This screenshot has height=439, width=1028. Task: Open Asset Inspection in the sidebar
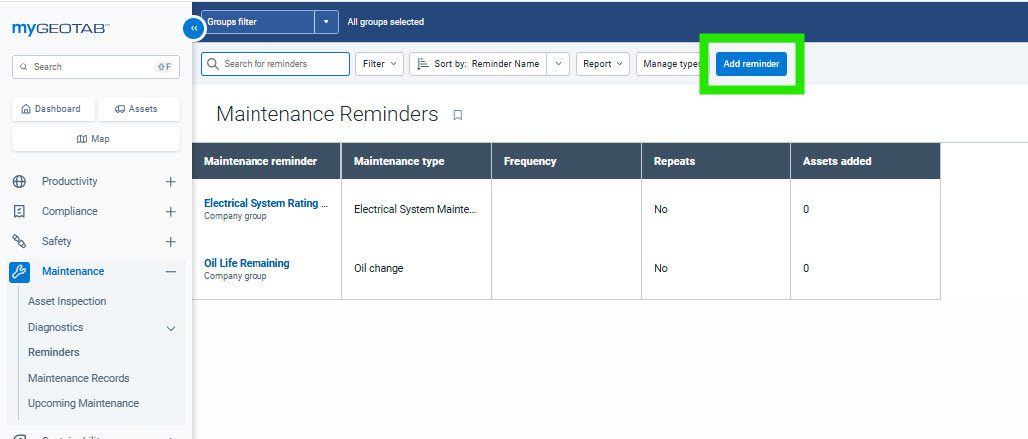(67, 301)
